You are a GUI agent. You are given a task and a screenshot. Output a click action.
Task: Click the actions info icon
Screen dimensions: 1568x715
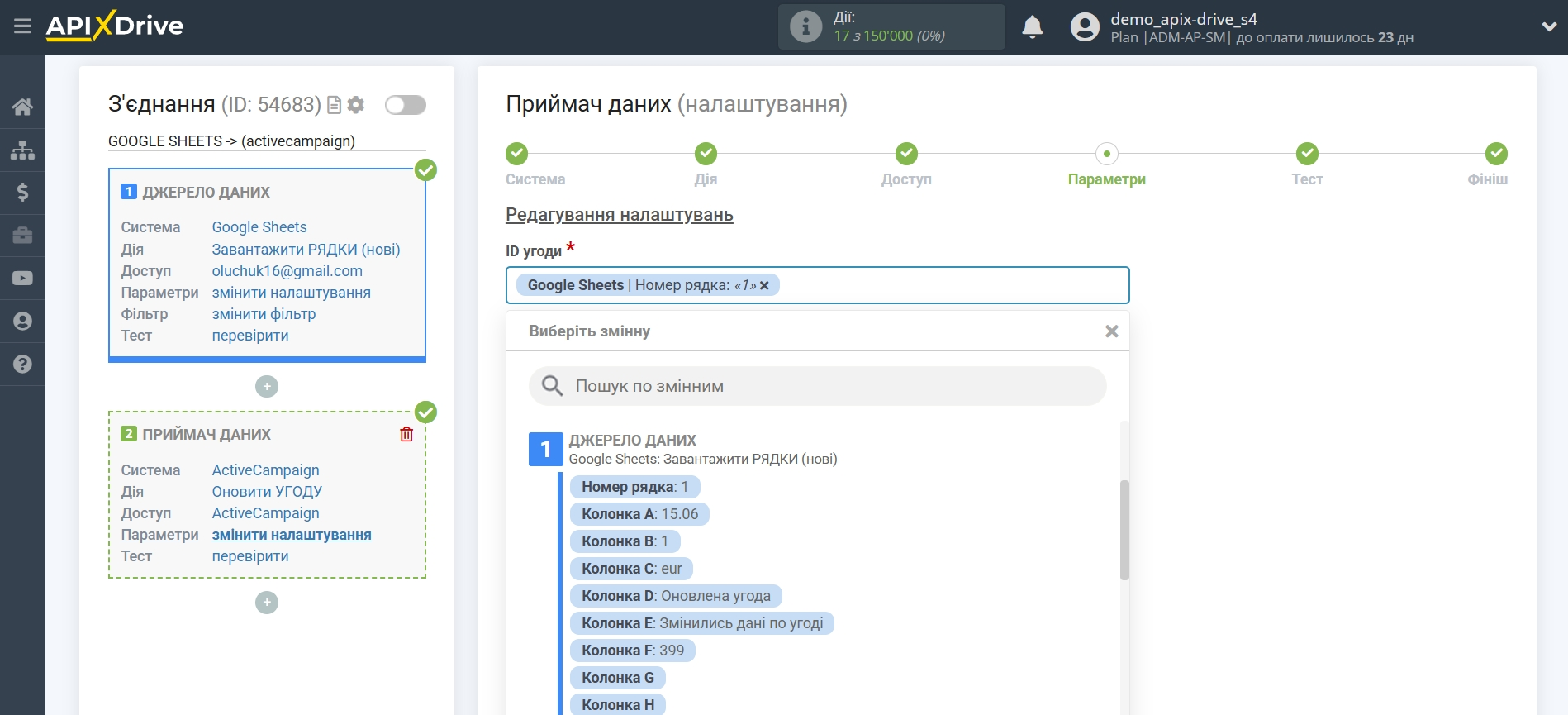click(x=805, y=26)
